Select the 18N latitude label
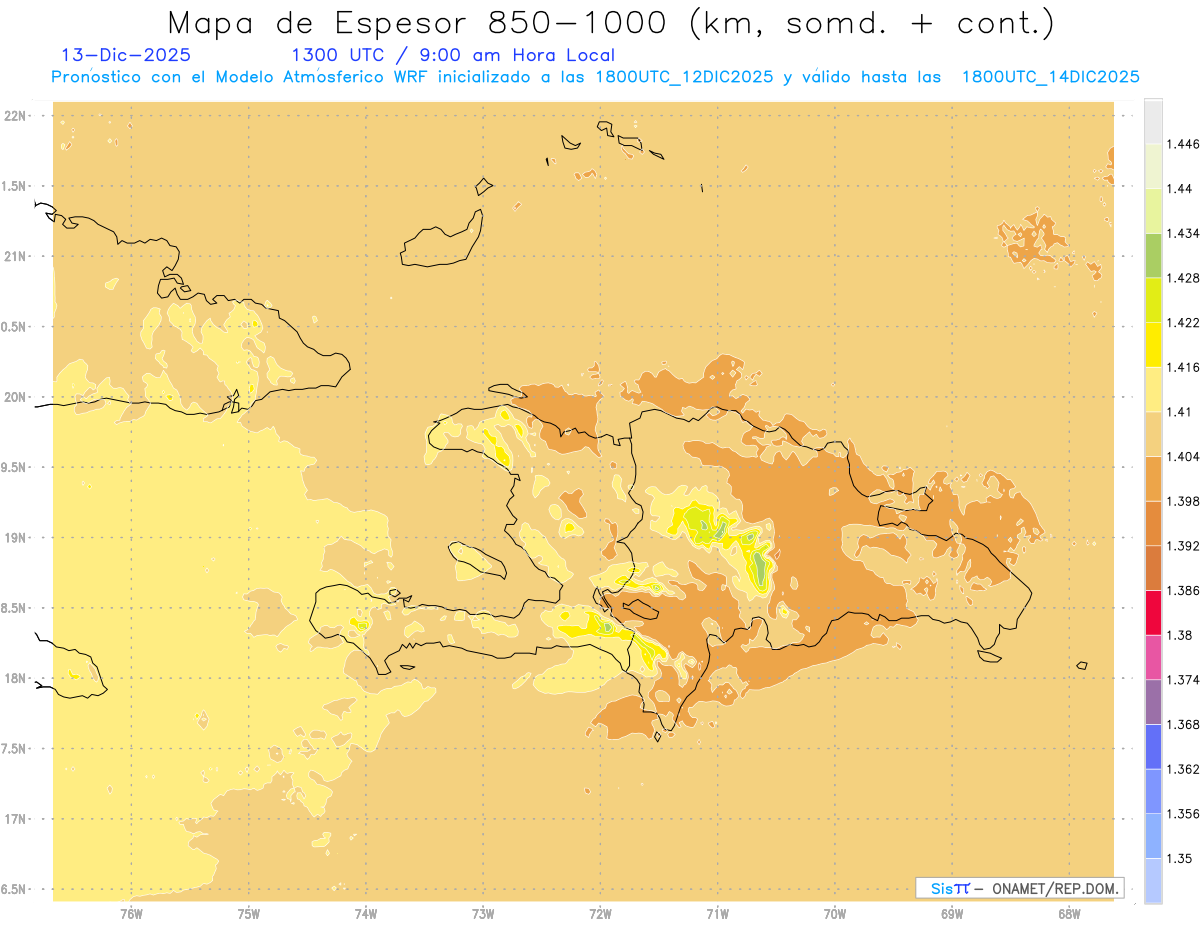 click(x=14, y=678)
